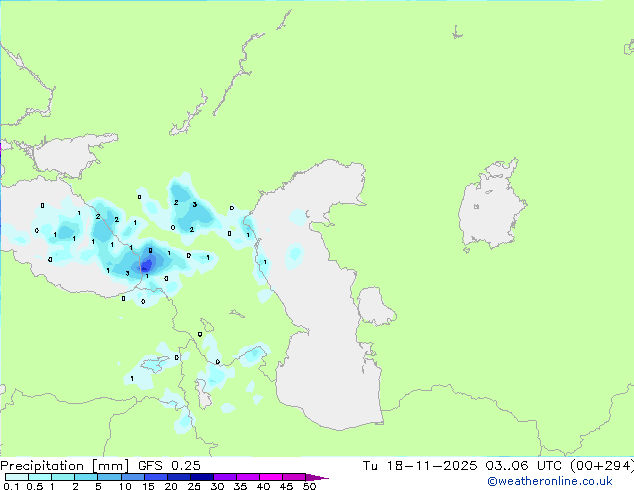Pick the 2–5 mm legend swatch

point(86,477)
